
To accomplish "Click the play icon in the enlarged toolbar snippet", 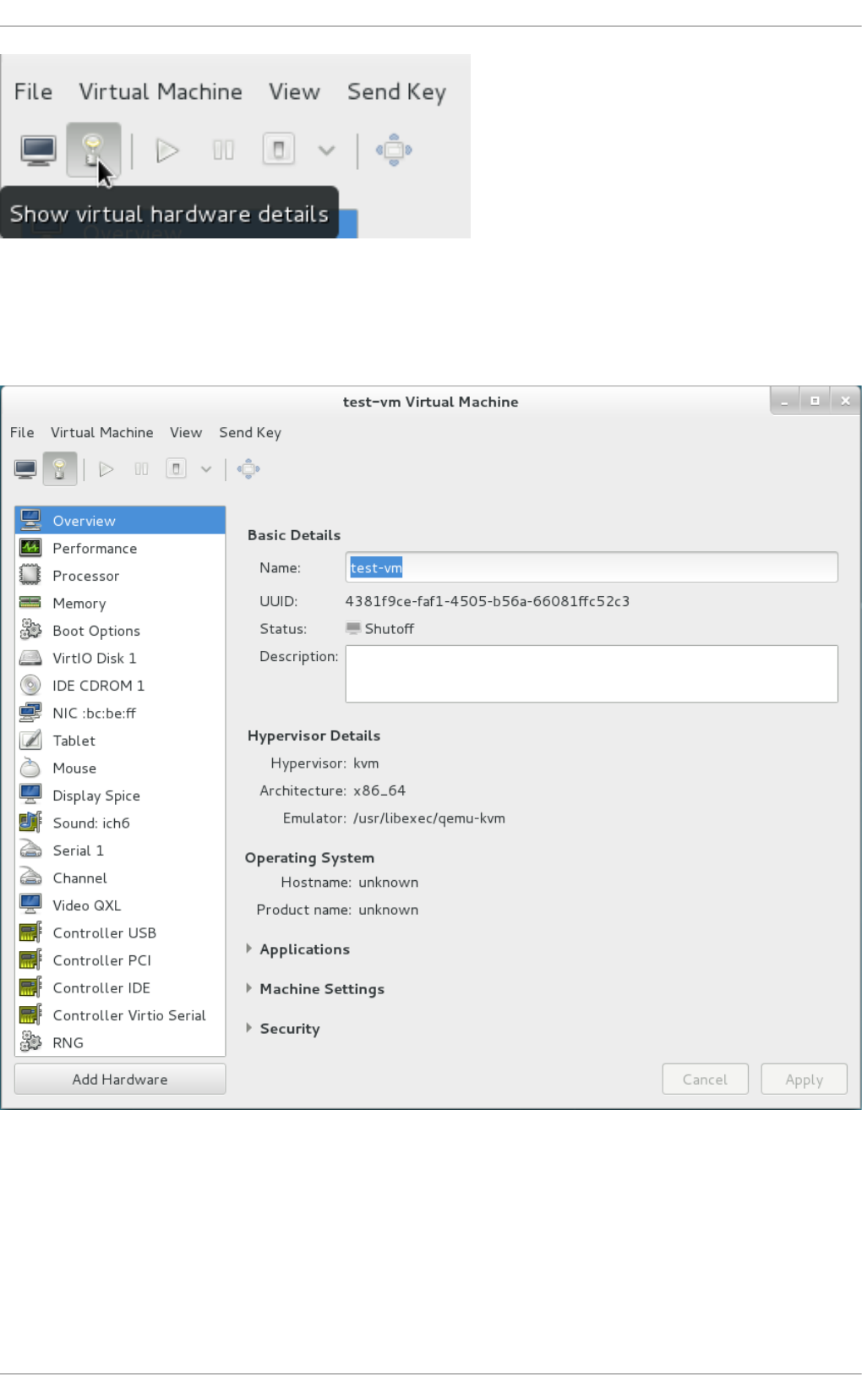I will [167, 150].
